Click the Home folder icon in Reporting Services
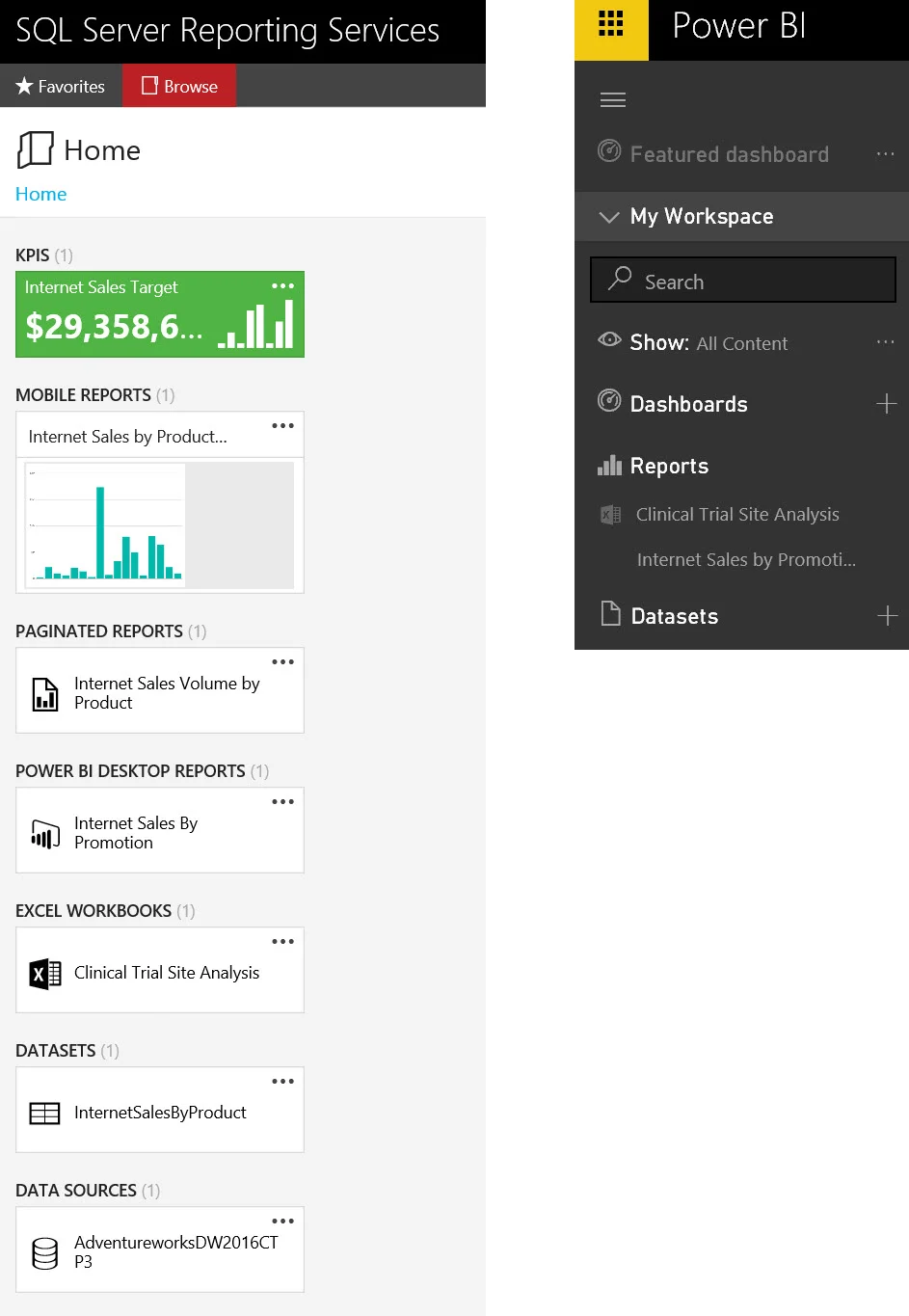Image resolution: width=909 pixels, height=1316 pixels. (34, 149)
